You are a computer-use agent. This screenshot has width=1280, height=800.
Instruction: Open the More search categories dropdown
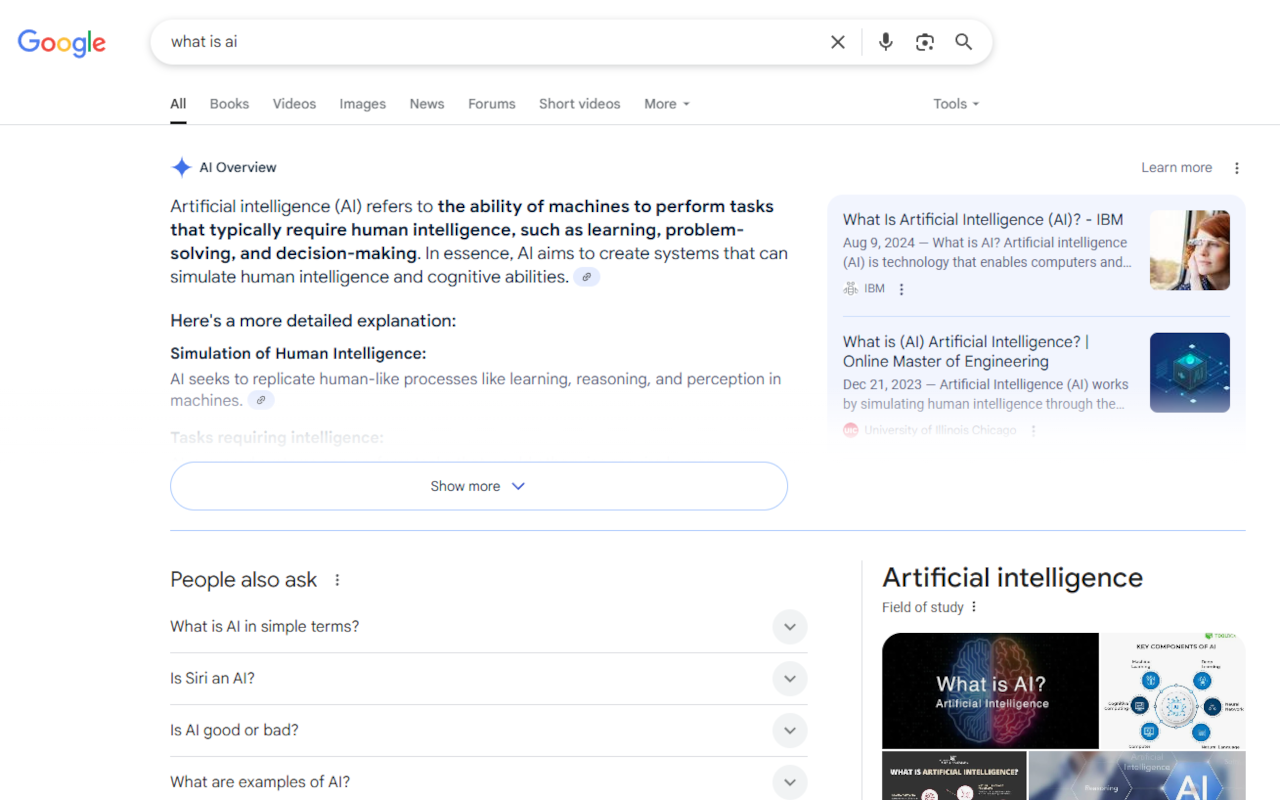tap(666, 103)
